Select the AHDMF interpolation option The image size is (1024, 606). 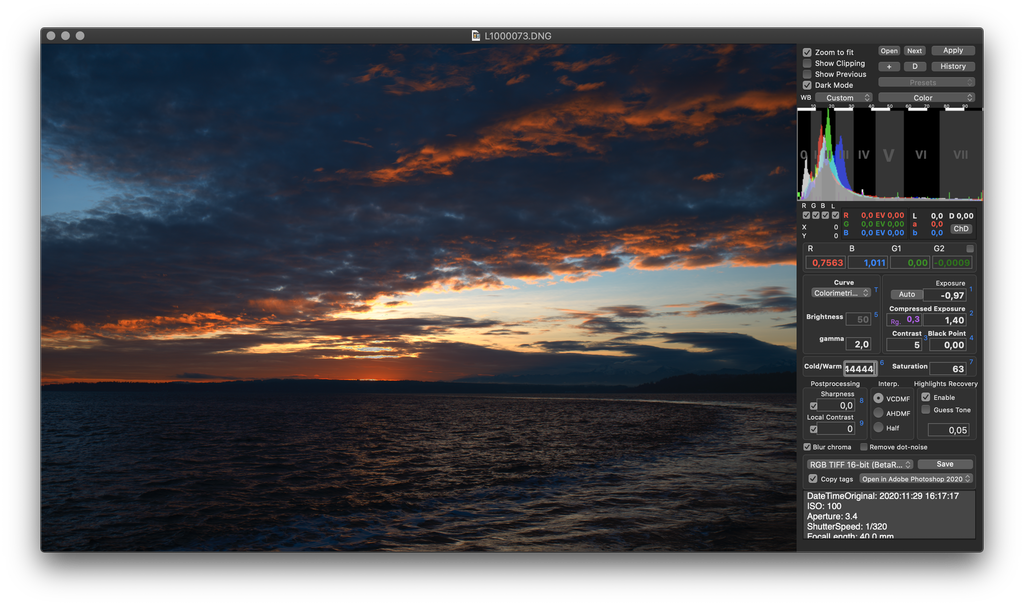pyautogui.click(x=878, y=413)
